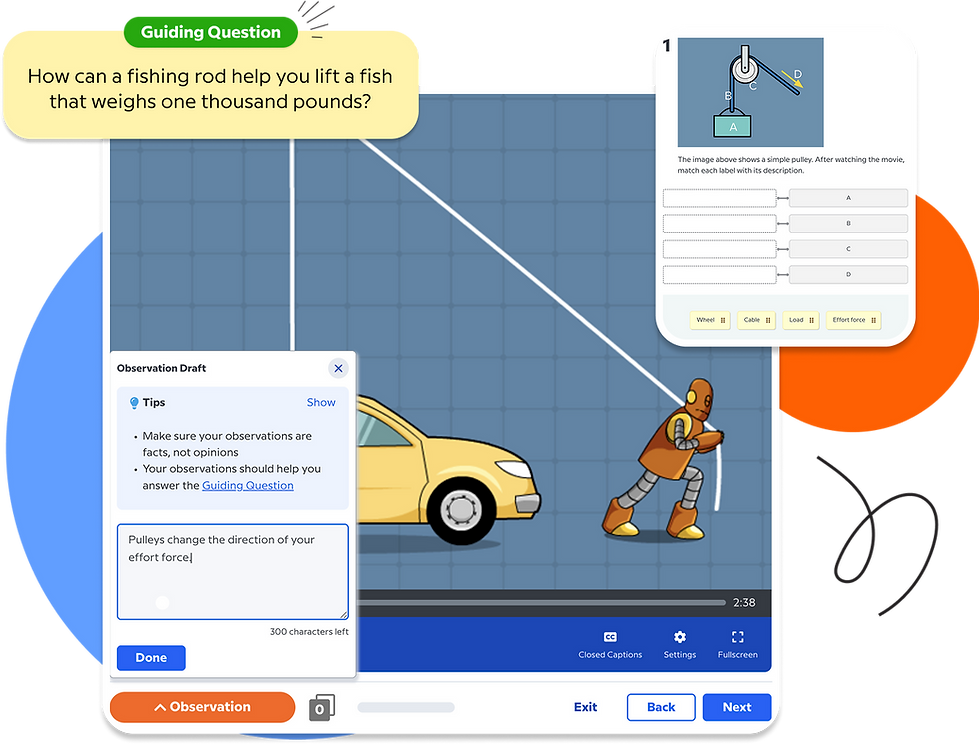Screen dimensions: 979x745
Task: Click the simple pulley question instructions
Action: (791, 165)
